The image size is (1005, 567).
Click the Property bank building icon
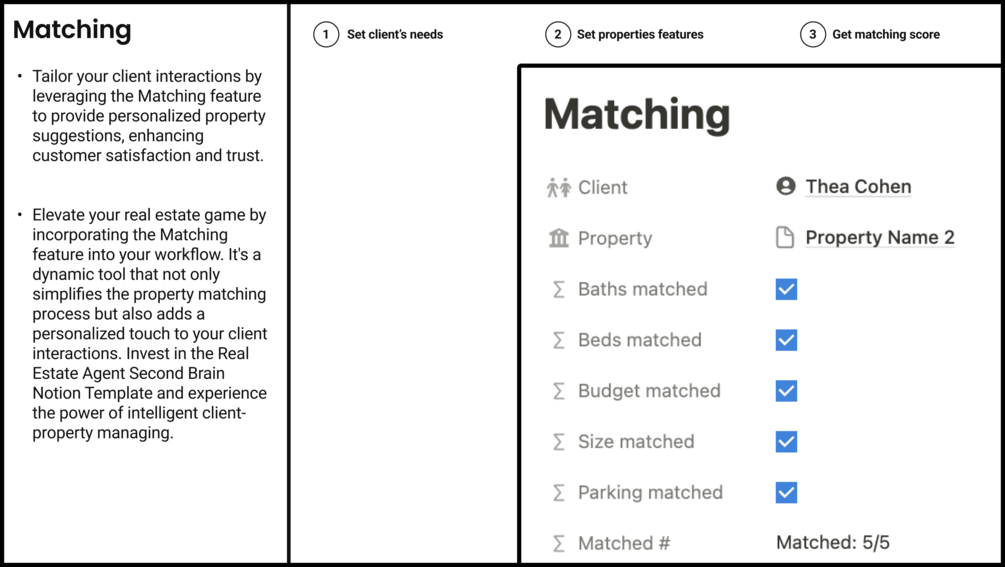(x=558, y=238)
